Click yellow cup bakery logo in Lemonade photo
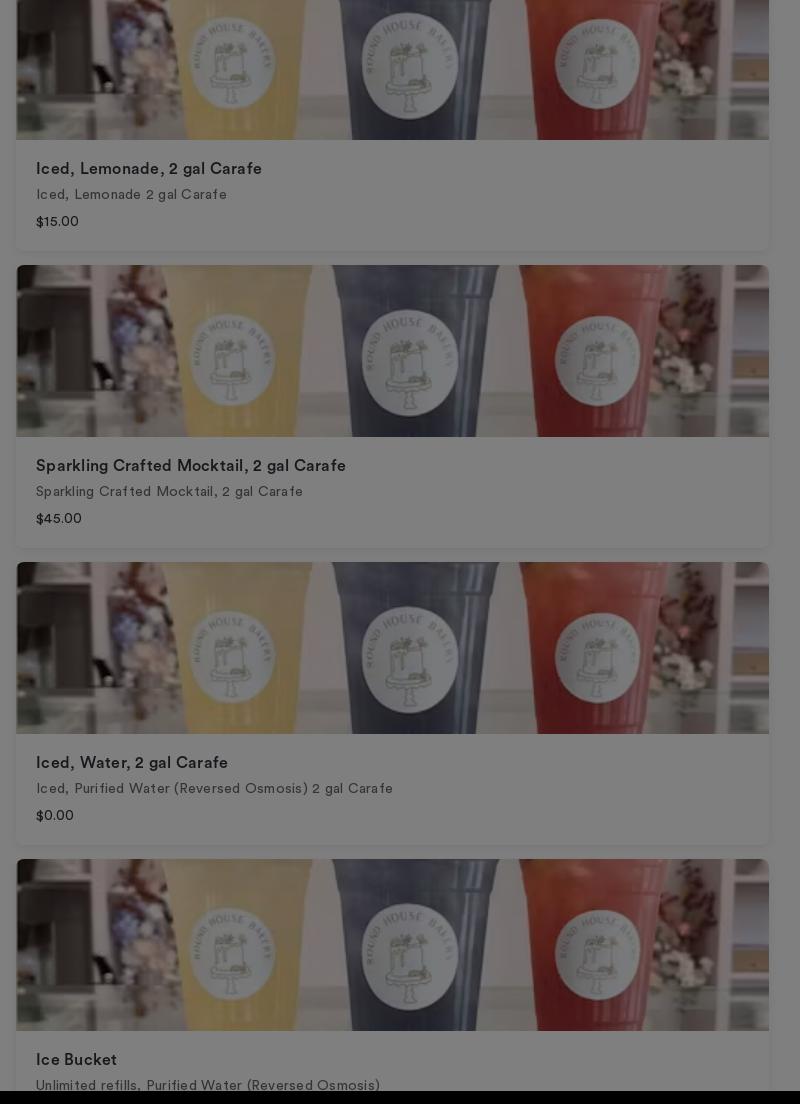Image resolution: width=800 pixels, height=1104 pixels. click(231, 63)
